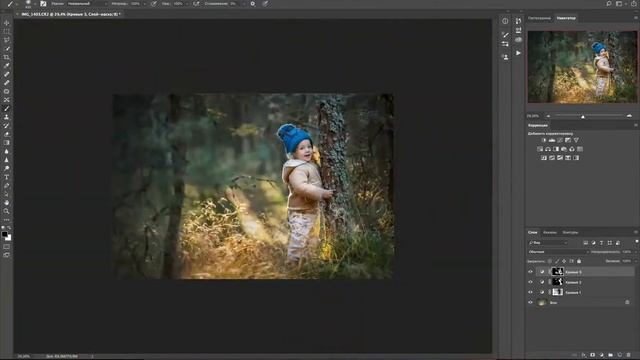Add an Invert adjustment layer
This screenshot has width=640, height=360.
[x=544, y=158]
